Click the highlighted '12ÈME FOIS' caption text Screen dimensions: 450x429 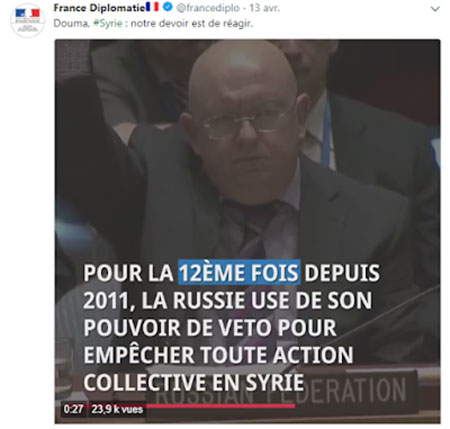click(239, 273)
